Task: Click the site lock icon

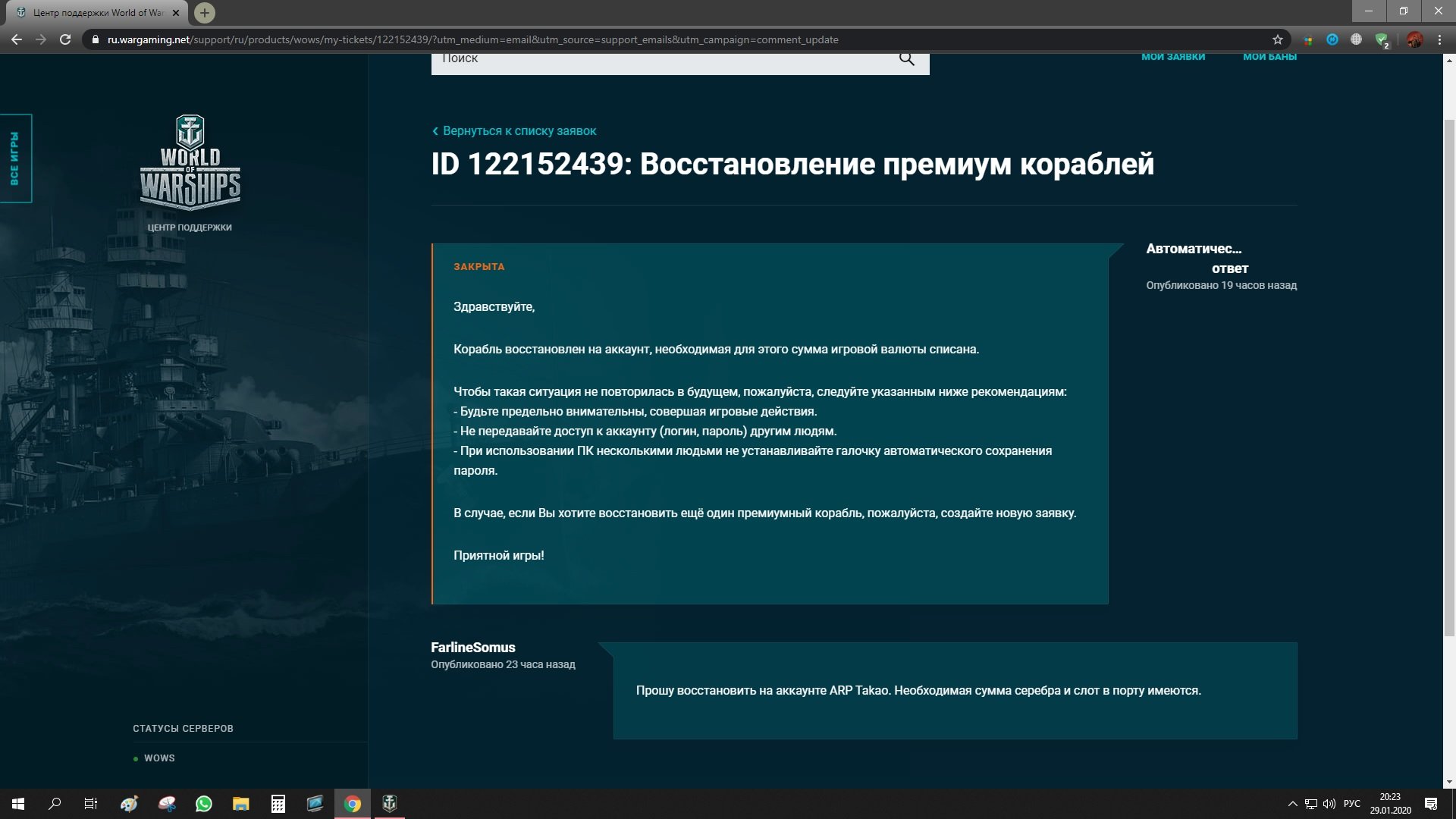Action: 95,39
